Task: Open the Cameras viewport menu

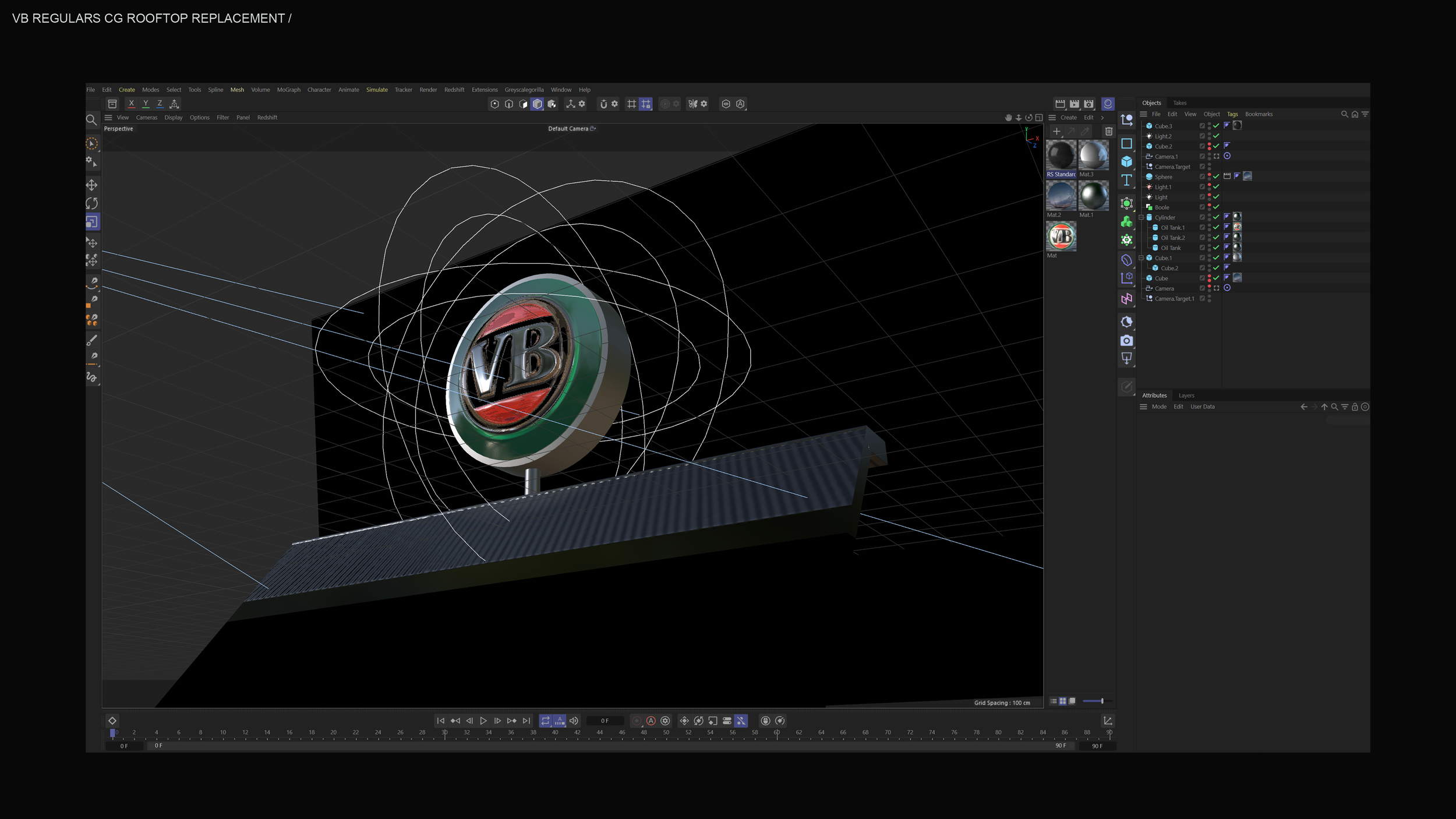Action: point(146,118)
